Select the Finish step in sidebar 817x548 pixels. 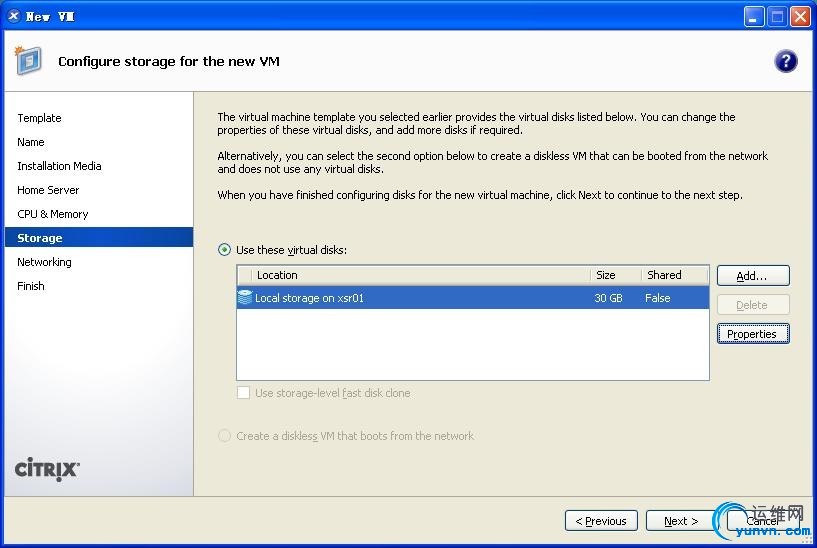(31, 286)
